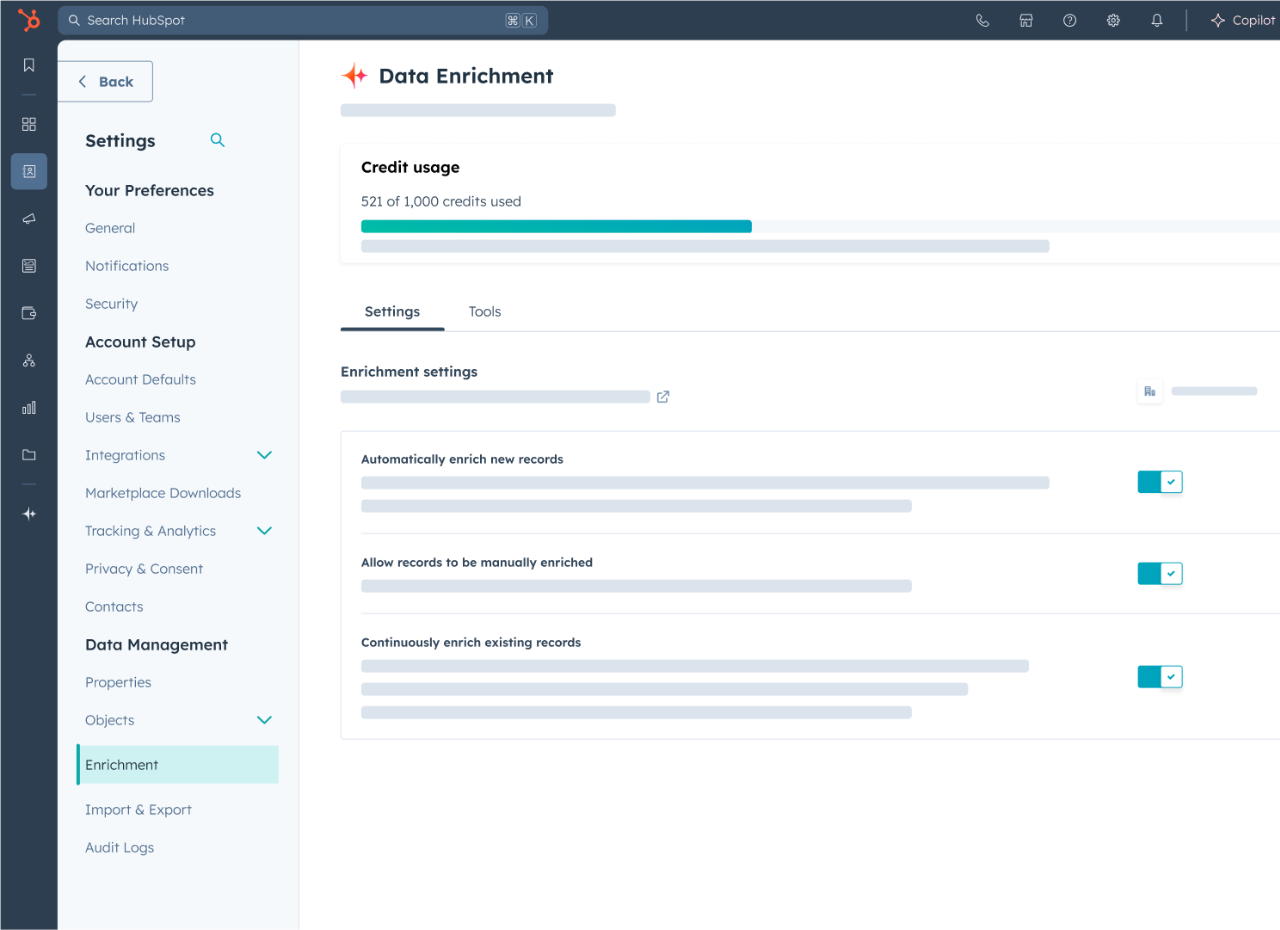This screenshot has height=930, width=1280.
Task: Select the Settings tab under credit usage
Action: pyautogui.click(x=391, y=311)
